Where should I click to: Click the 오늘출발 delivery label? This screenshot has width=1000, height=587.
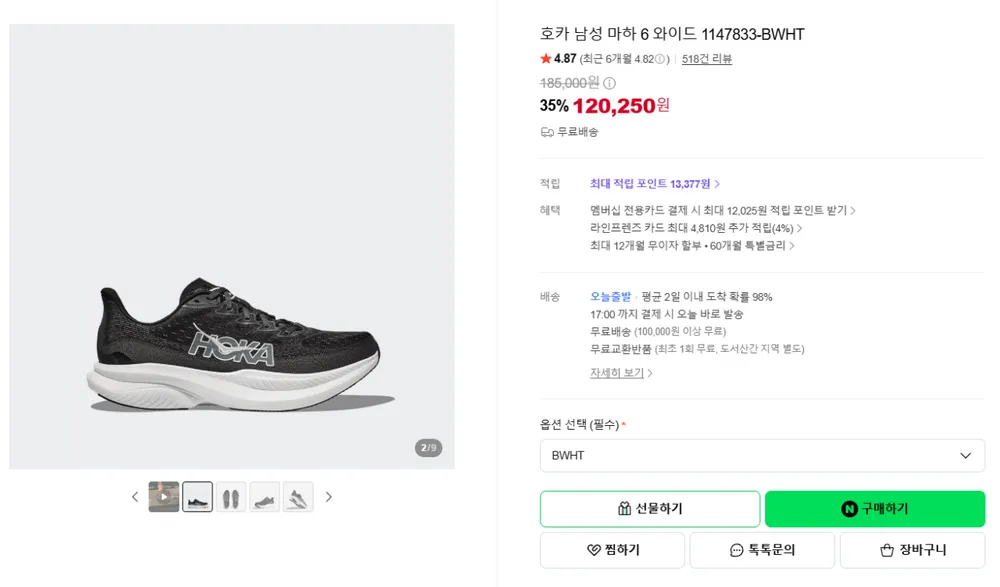click(x=610, y=297)
